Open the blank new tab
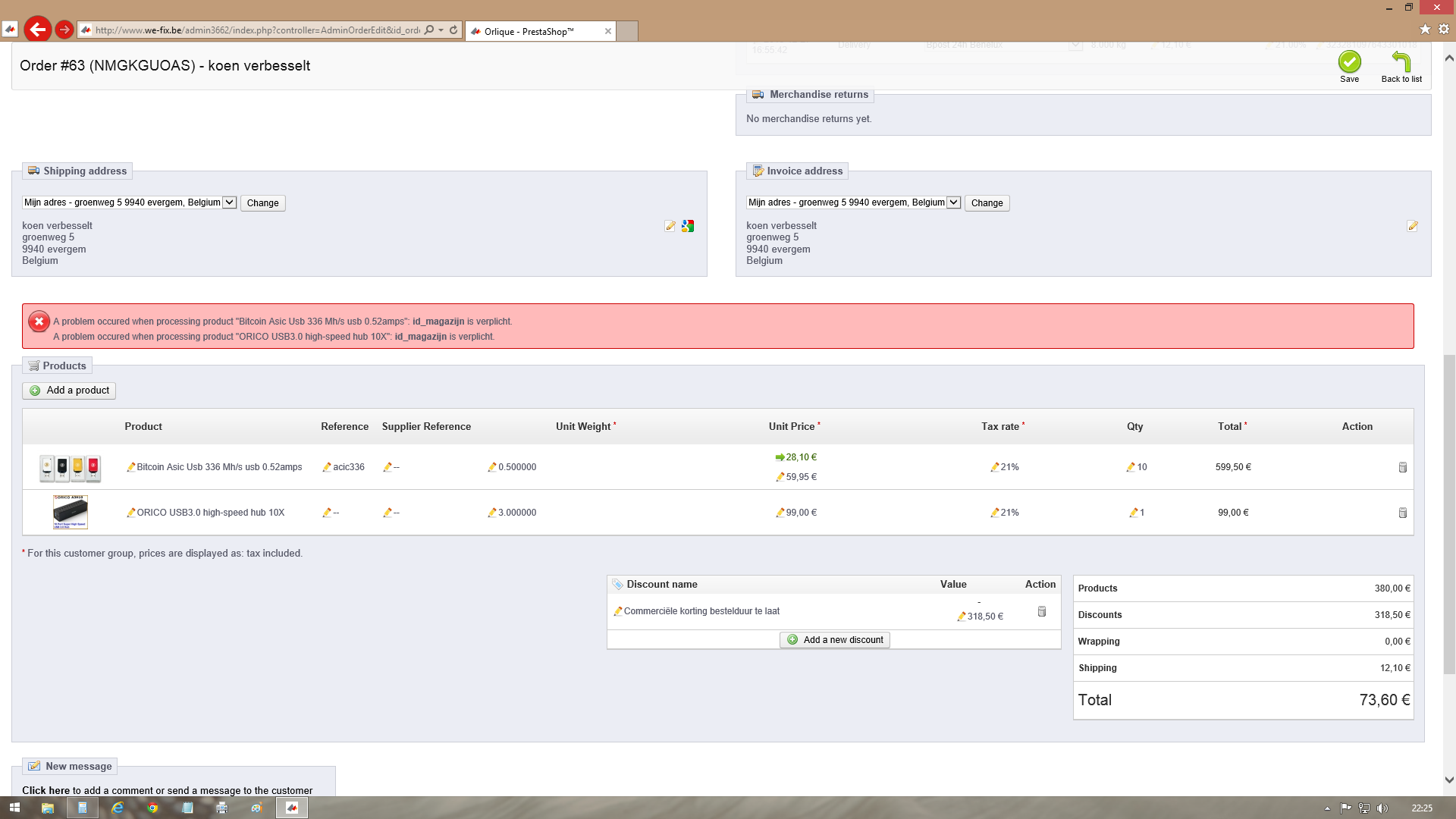 coord(627,31)
